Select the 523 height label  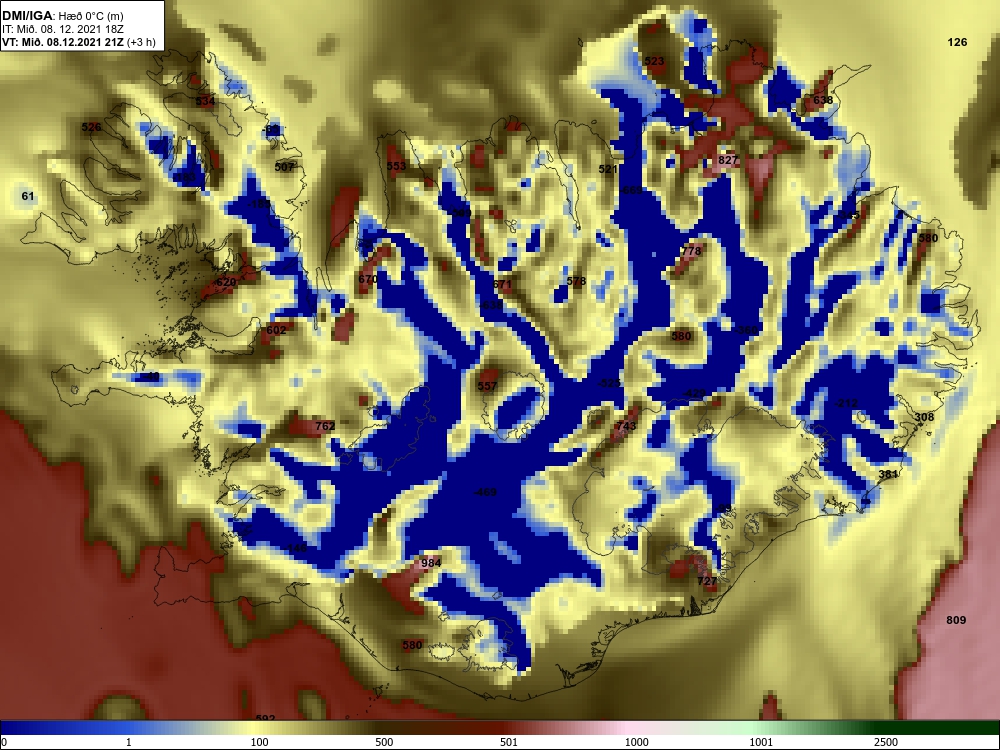(x=654, y=61)
